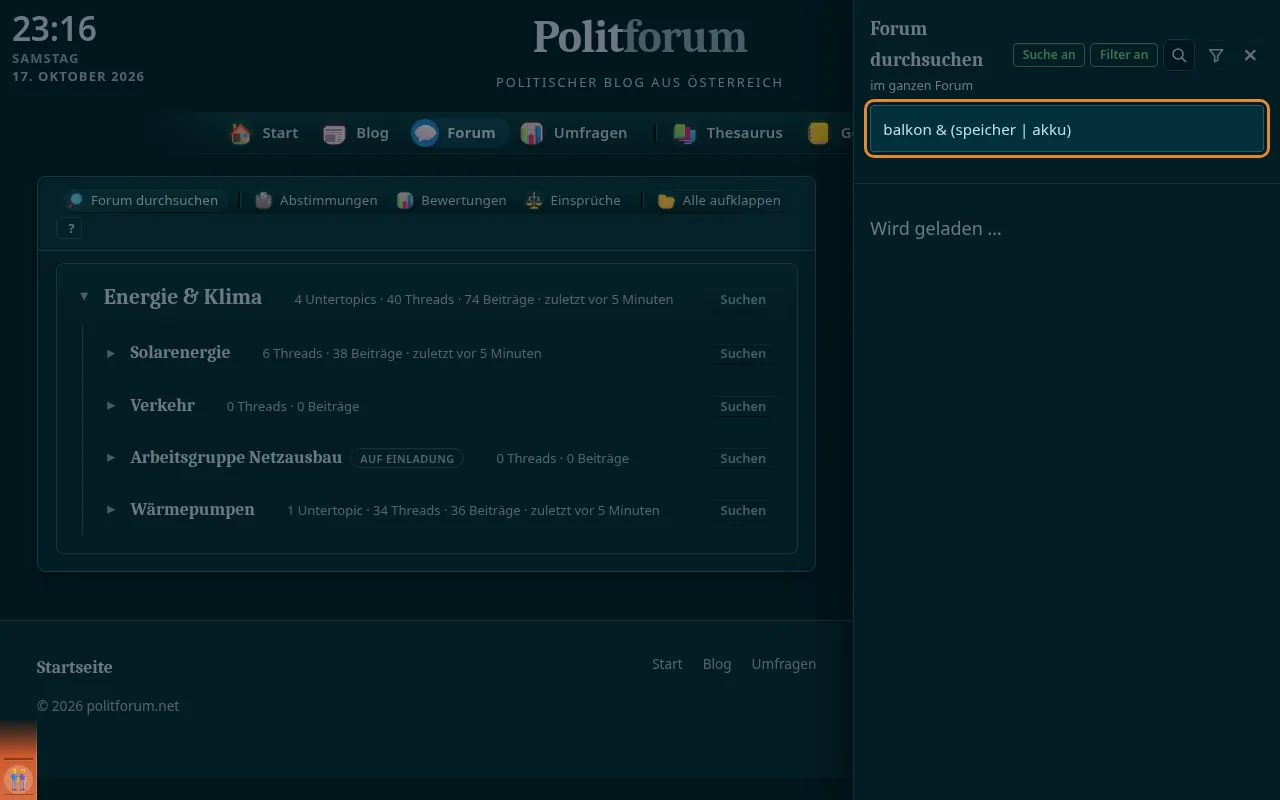Click the question mark help button
Image resolution: width=1280 pixels, height=800 pixels.
(x=70, y=229)
